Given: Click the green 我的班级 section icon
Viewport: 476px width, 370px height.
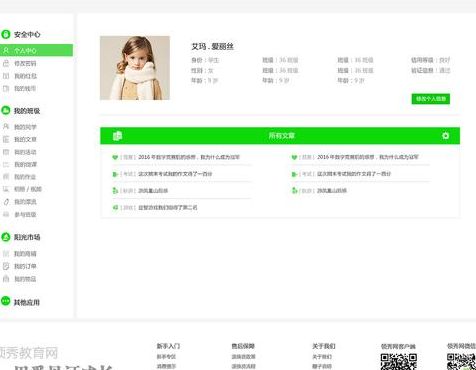Looking at the screenshot, I should [x=6, y=110].
